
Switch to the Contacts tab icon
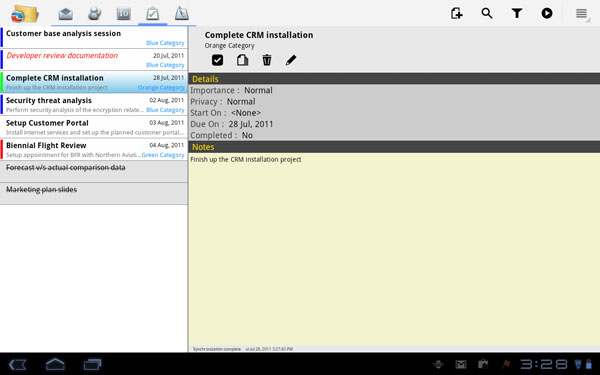coord(95,14)
